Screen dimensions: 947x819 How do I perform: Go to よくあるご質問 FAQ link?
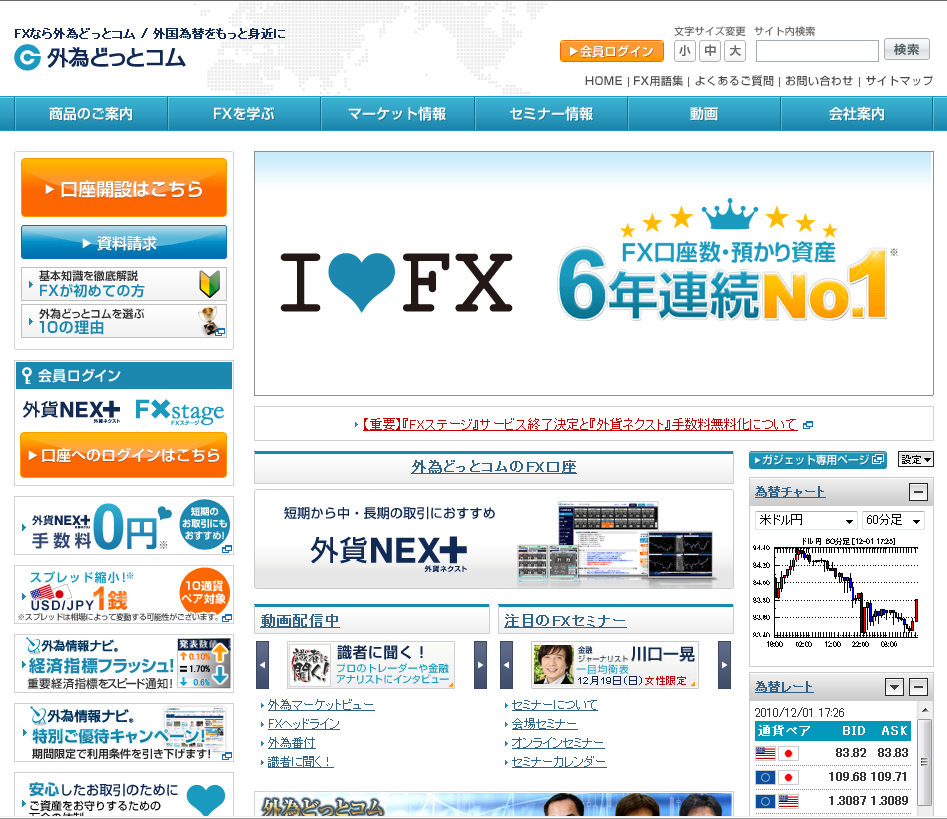point(734,81)
